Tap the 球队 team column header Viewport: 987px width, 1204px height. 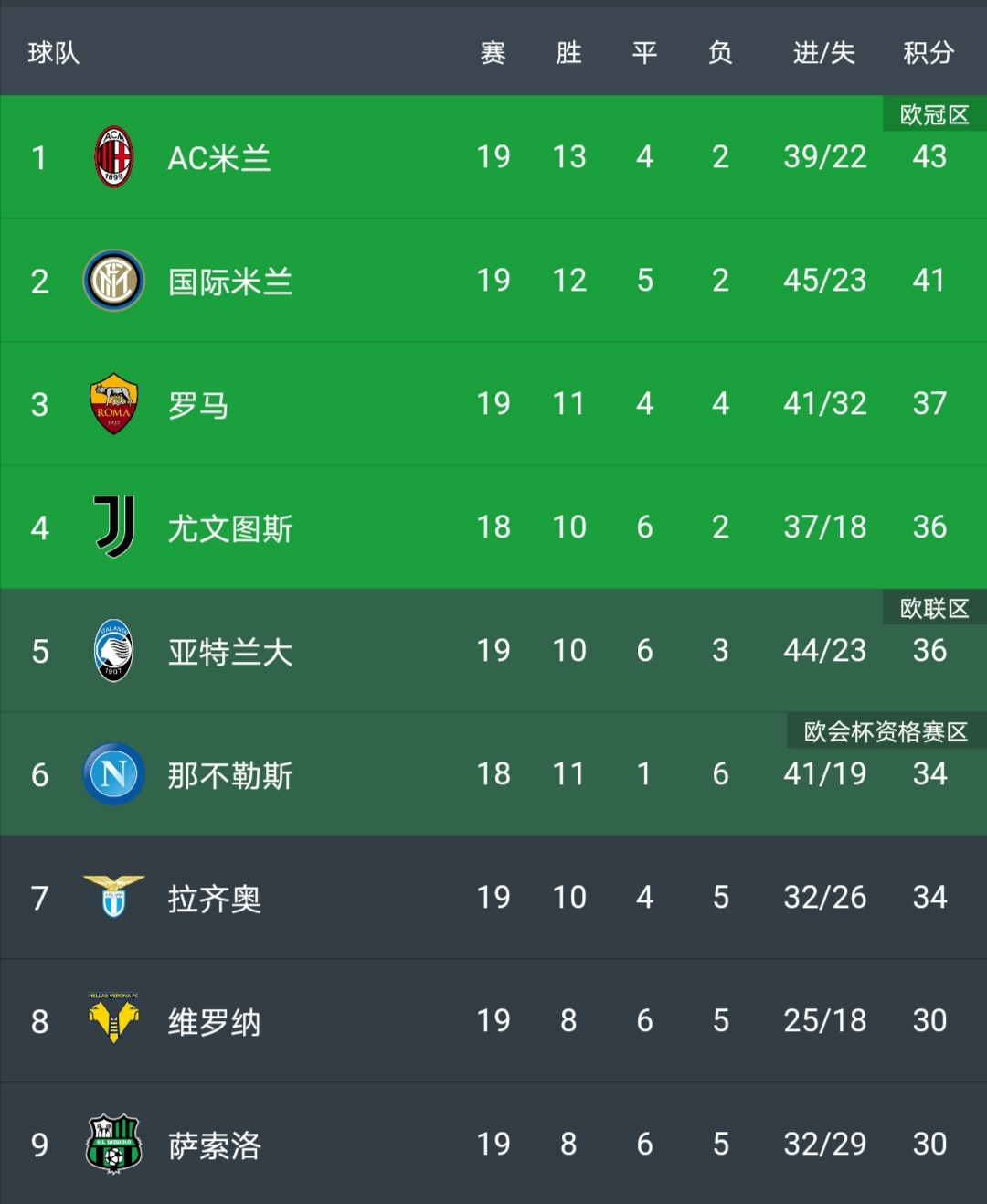(54, 53)
